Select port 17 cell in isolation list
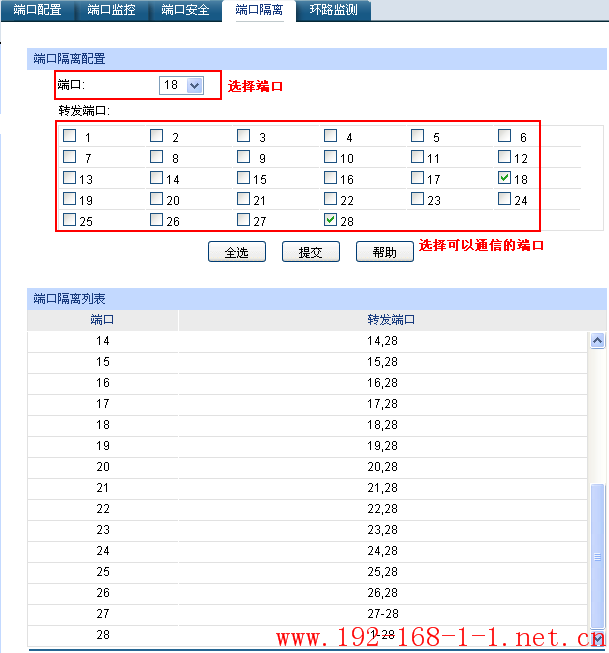 (103, 404)
